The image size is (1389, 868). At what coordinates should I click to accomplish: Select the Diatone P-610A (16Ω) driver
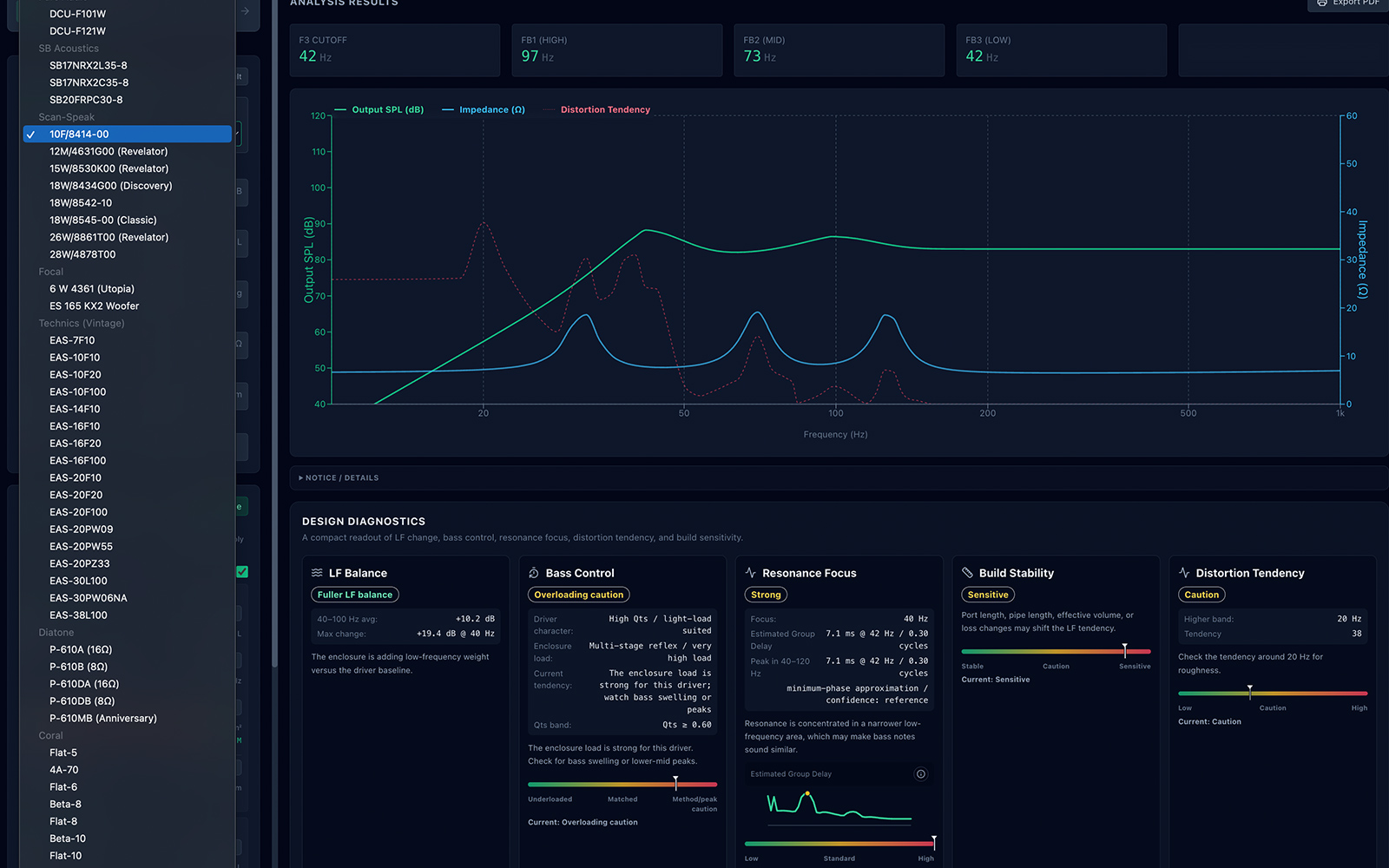[x=128, y=649]
